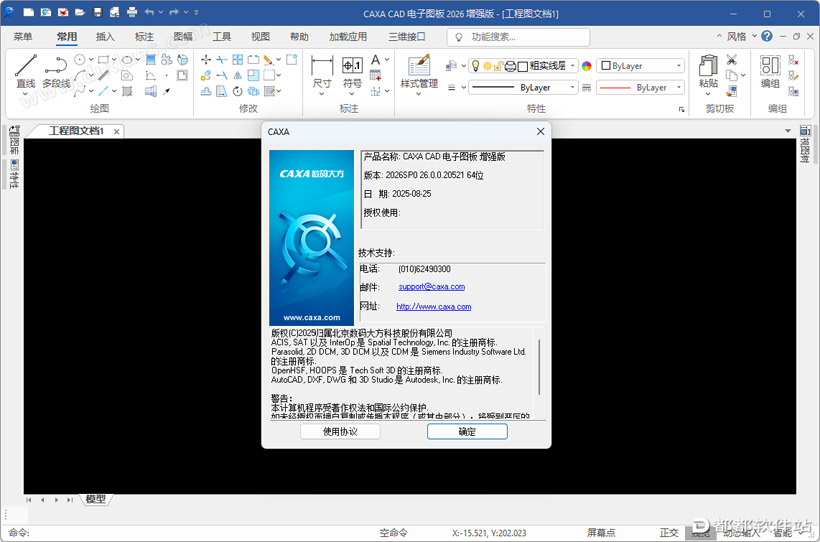The width and height of the screenshot is (820, 542).
Task: Open 样式管理 style manager
Action: [x=419, y=71]
